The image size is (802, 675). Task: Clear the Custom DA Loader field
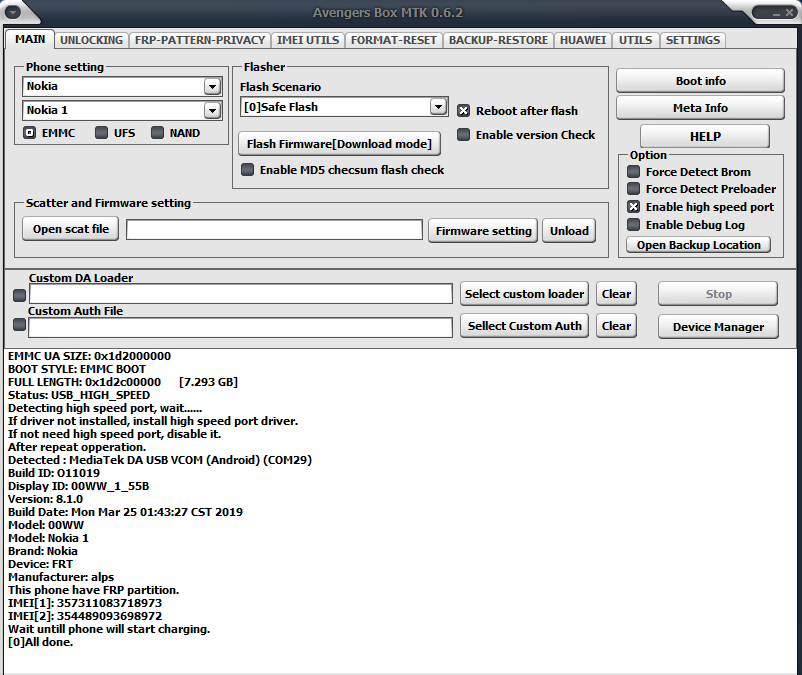point(616,294)
